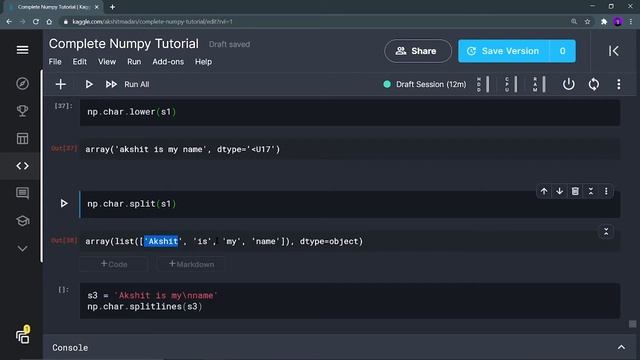
Task: Open the graduation cap Courses icon
Action: click(x=22, y=221)
